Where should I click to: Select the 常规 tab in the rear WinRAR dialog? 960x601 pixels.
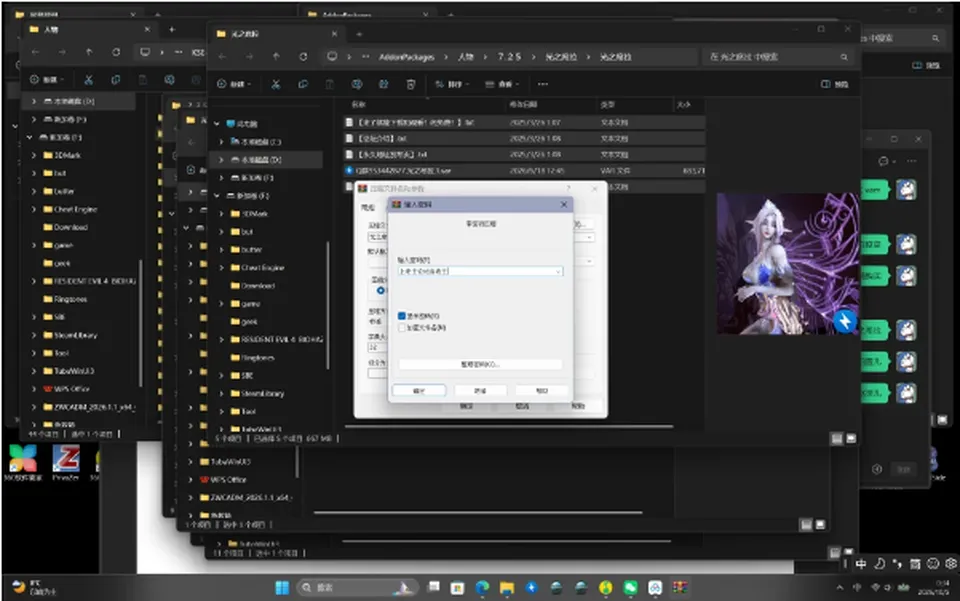(367, 207)
